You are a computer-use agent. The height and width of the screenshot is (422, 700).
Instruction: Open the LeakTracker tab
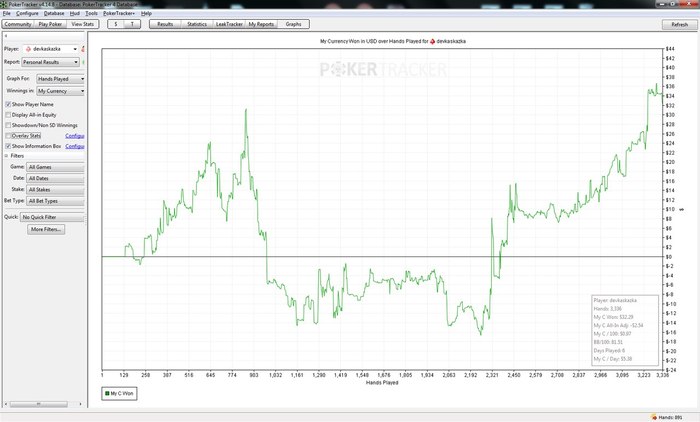pos(229,24)
